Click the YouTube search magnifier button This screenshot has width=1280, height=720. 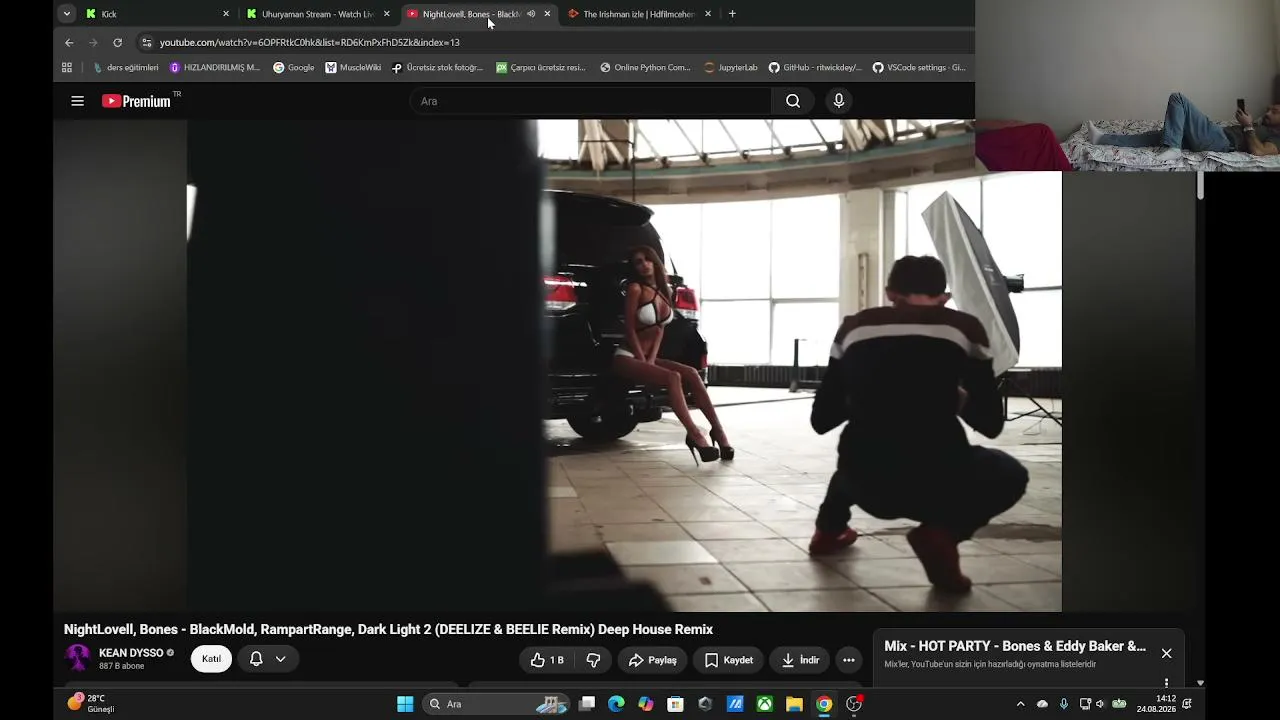click(x=793, y=101)
